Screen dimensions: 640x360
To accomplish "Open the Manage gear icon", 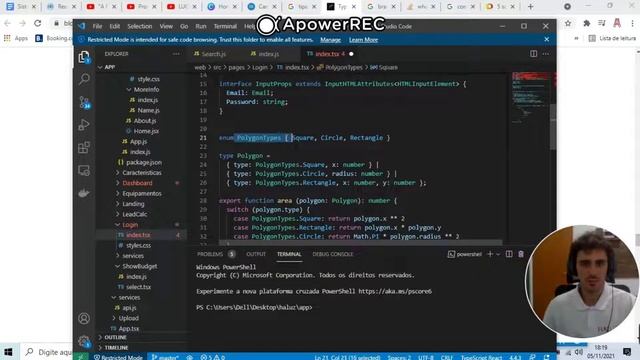I will [84, 341].
